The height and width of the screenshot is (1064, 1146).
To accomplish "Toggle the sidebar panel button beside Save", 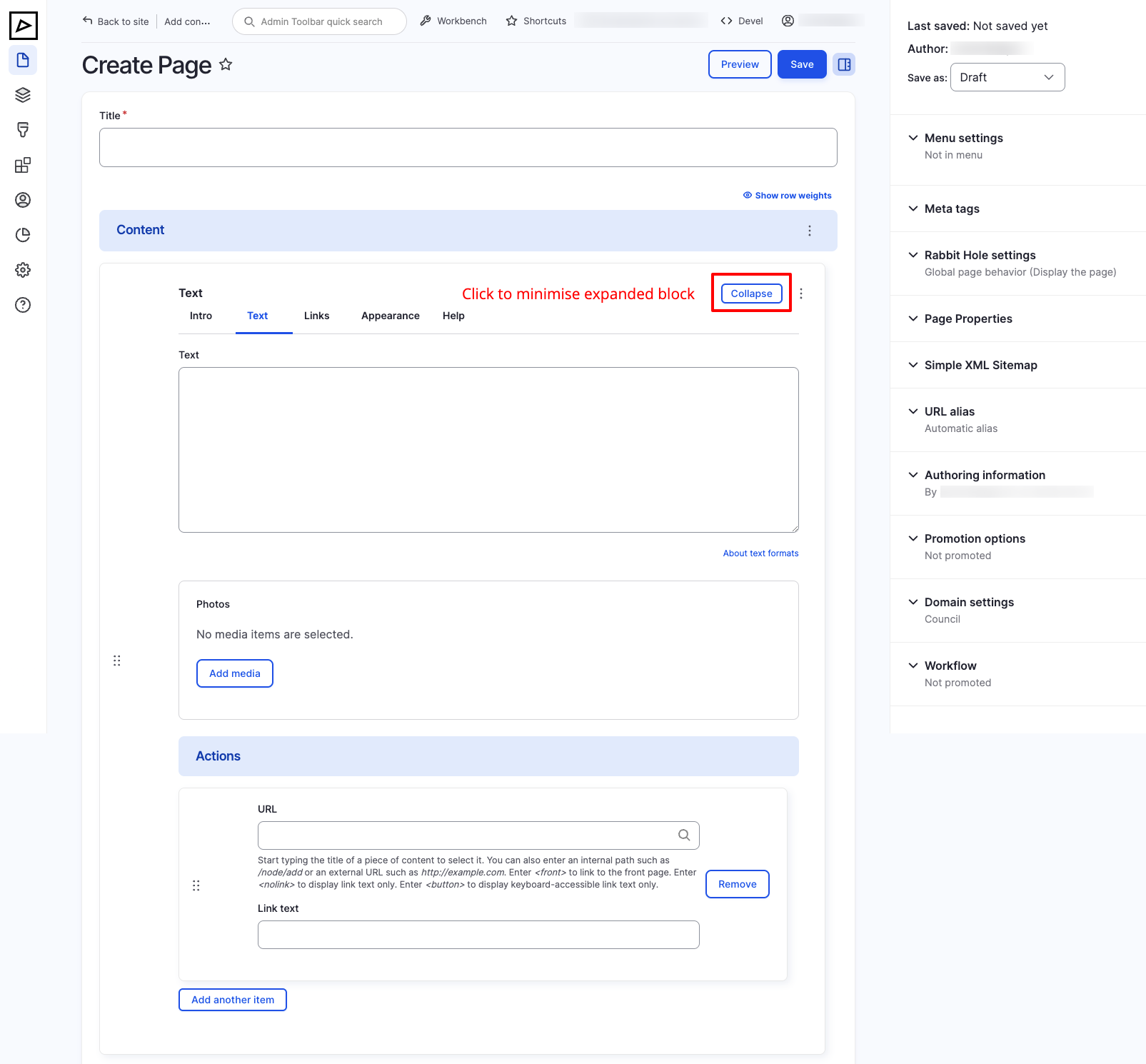I will 844,64.
